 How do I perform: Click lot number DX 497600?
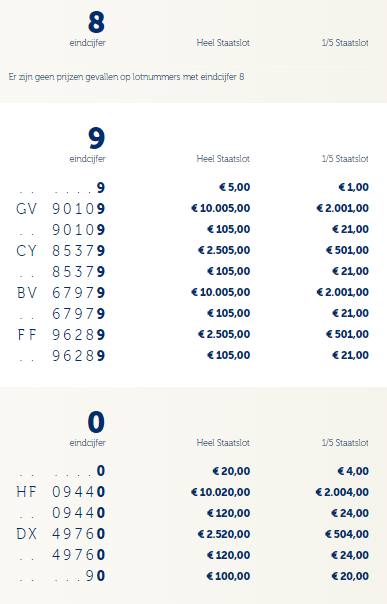(60, 534)
